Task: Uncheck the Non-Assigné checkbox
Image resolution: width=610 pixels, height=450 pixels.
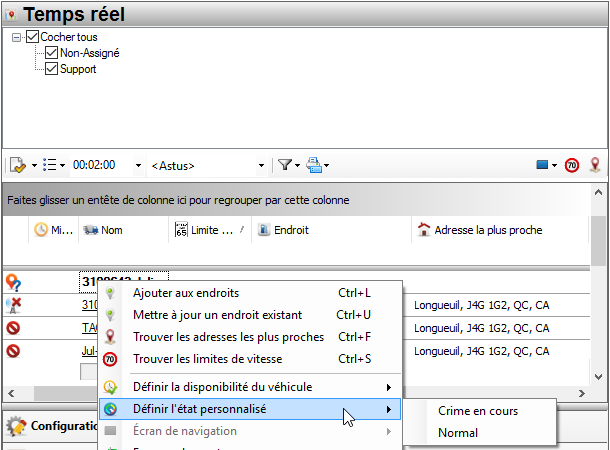Action: (52, 53)
